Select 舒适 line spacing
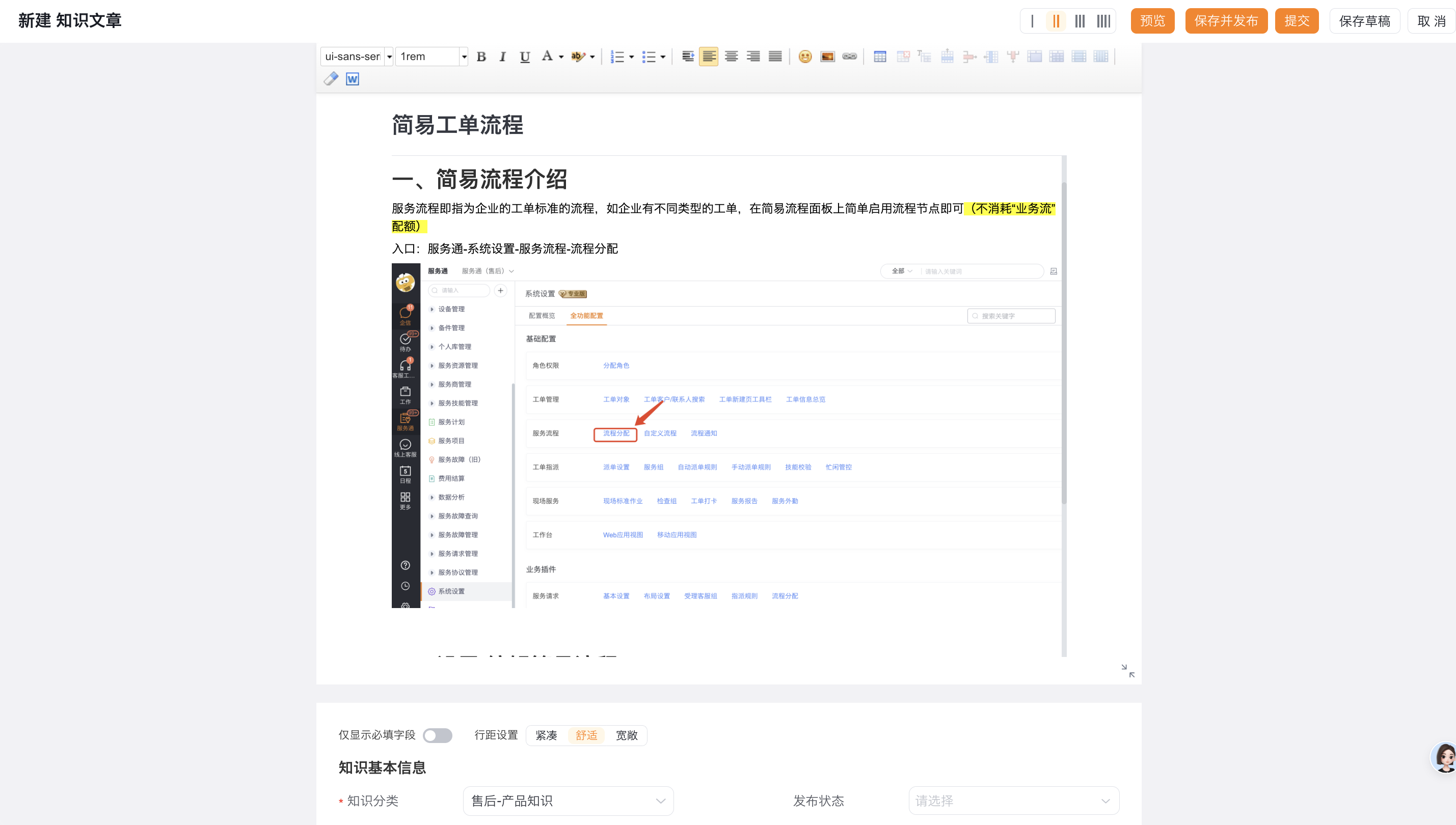This screenshot has width=1456, height=825. coord(586,735)
